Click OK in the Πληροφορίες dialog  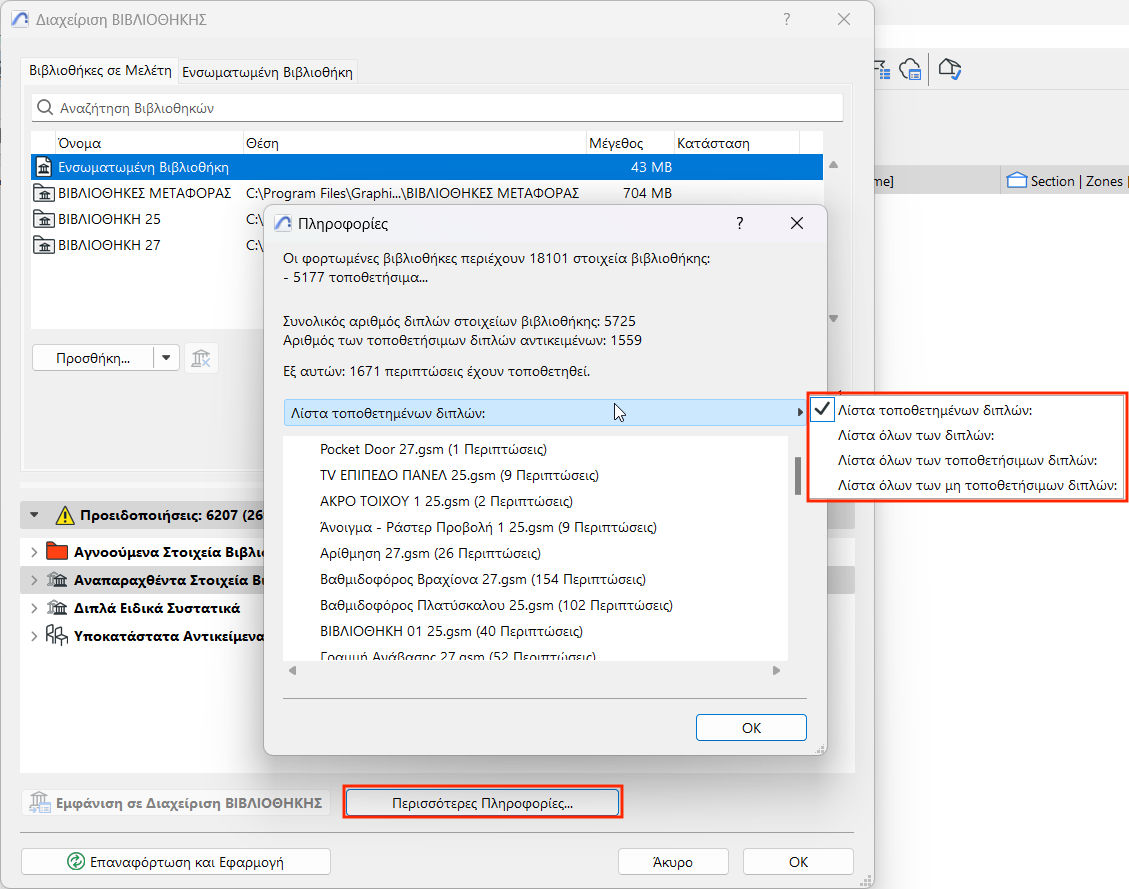(751, 728)
